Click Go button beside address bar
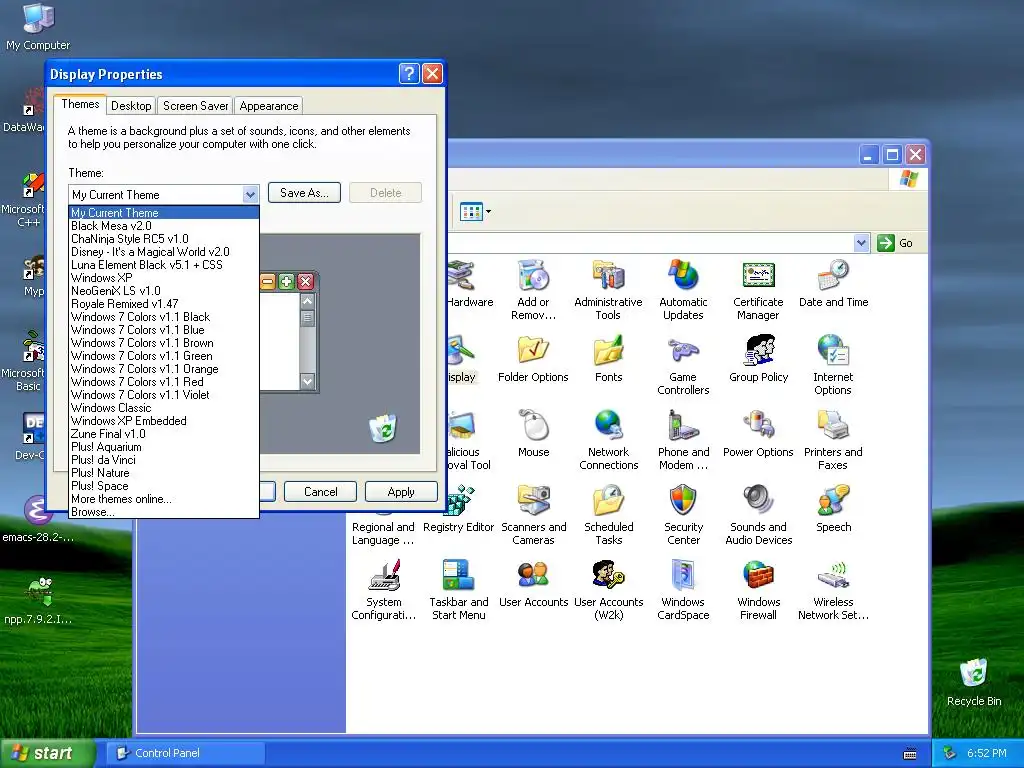This screenshot has width=1024, height=768. click(x=895, y=243)
